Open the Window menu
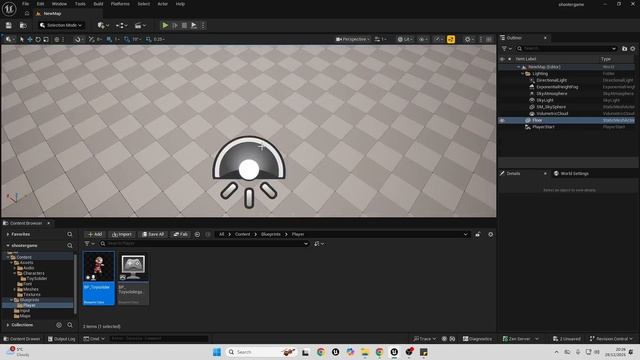640x360 pixels. 59,4
